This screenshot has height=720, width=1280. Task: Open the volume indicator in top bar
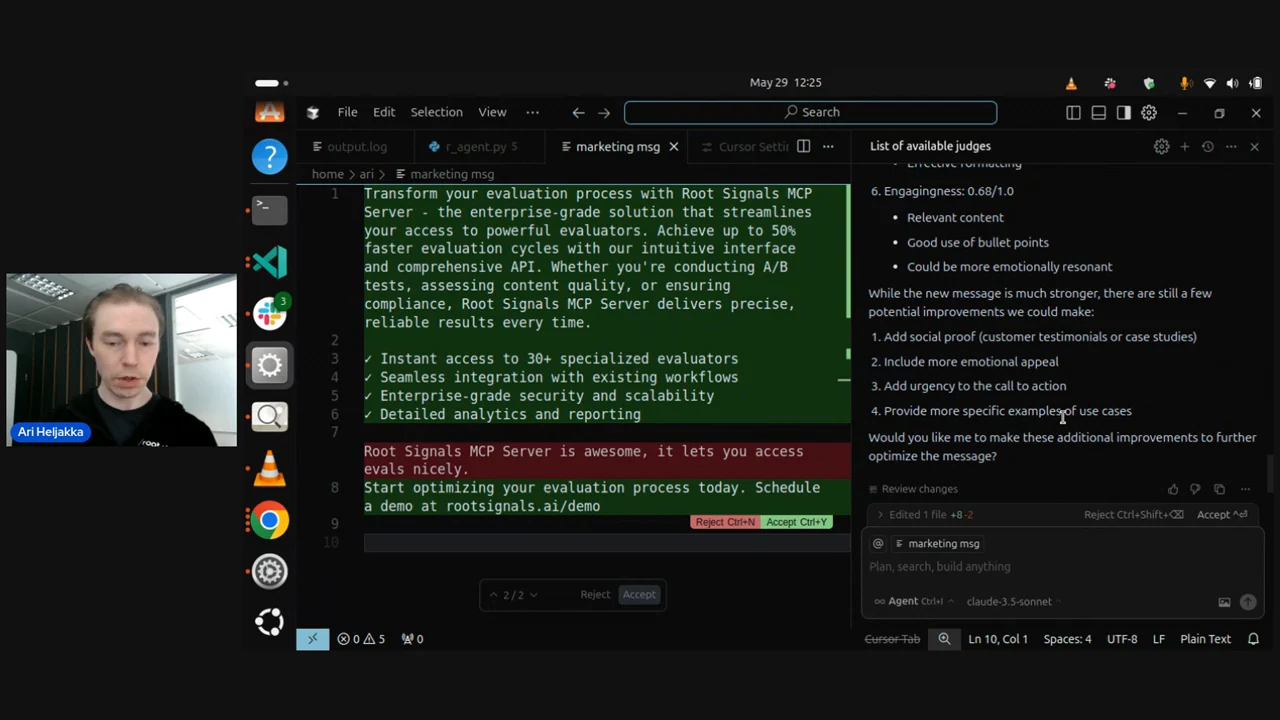pos(1232,83)
